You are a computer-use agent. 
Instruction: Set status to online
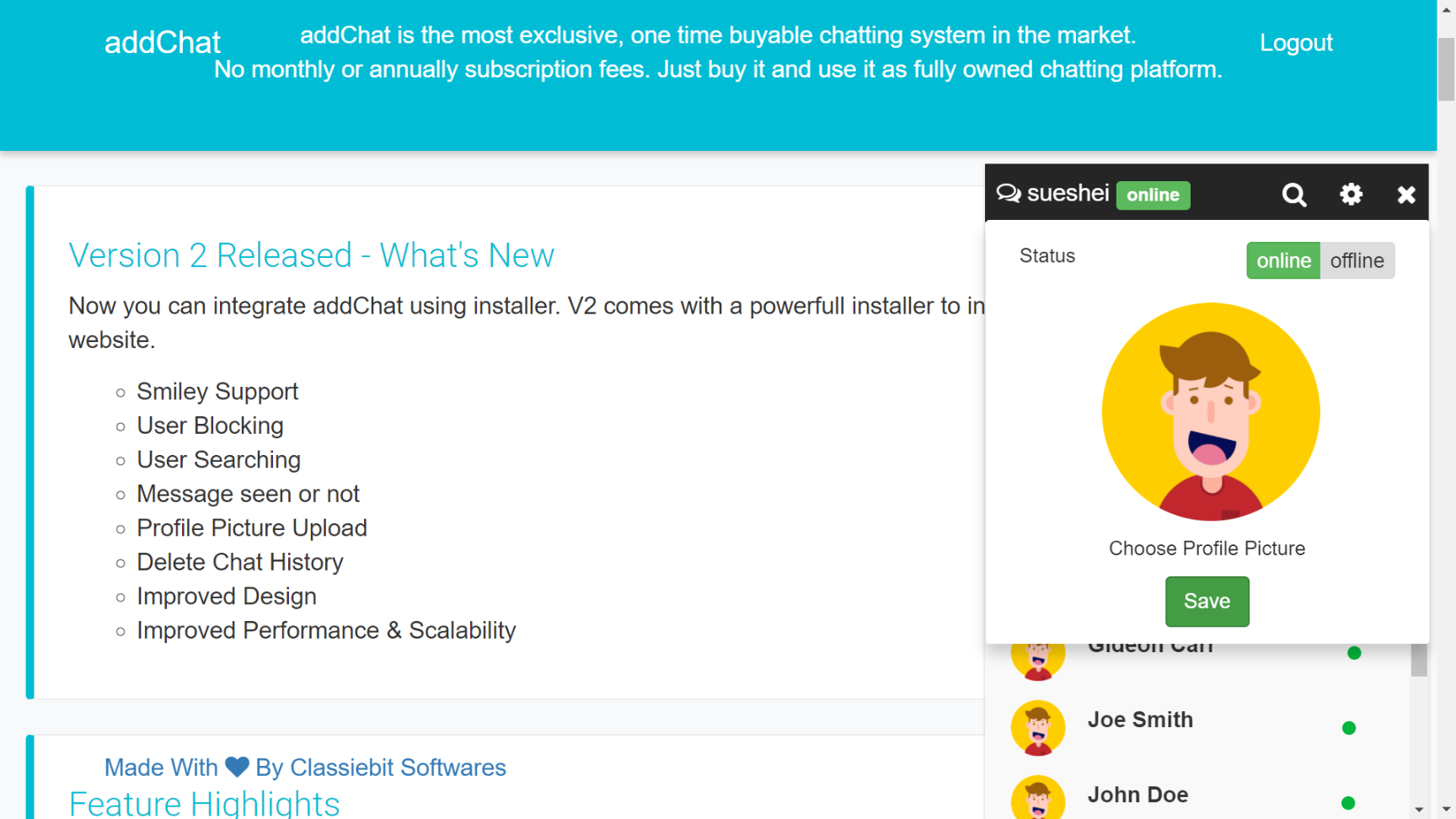(x=1283, y=260)
